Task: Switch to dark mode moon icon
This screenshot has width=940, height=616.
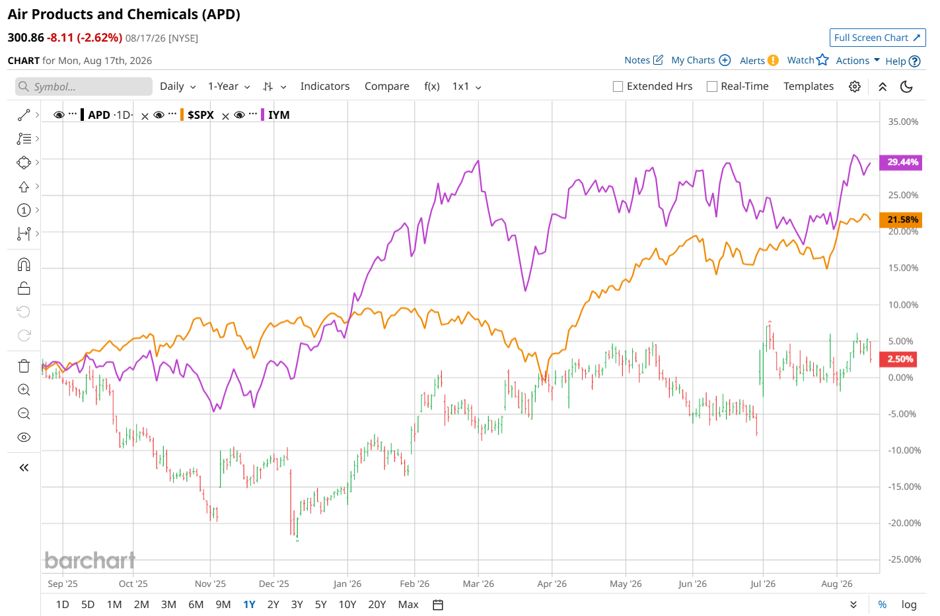Action: click(x=906, y=86)
